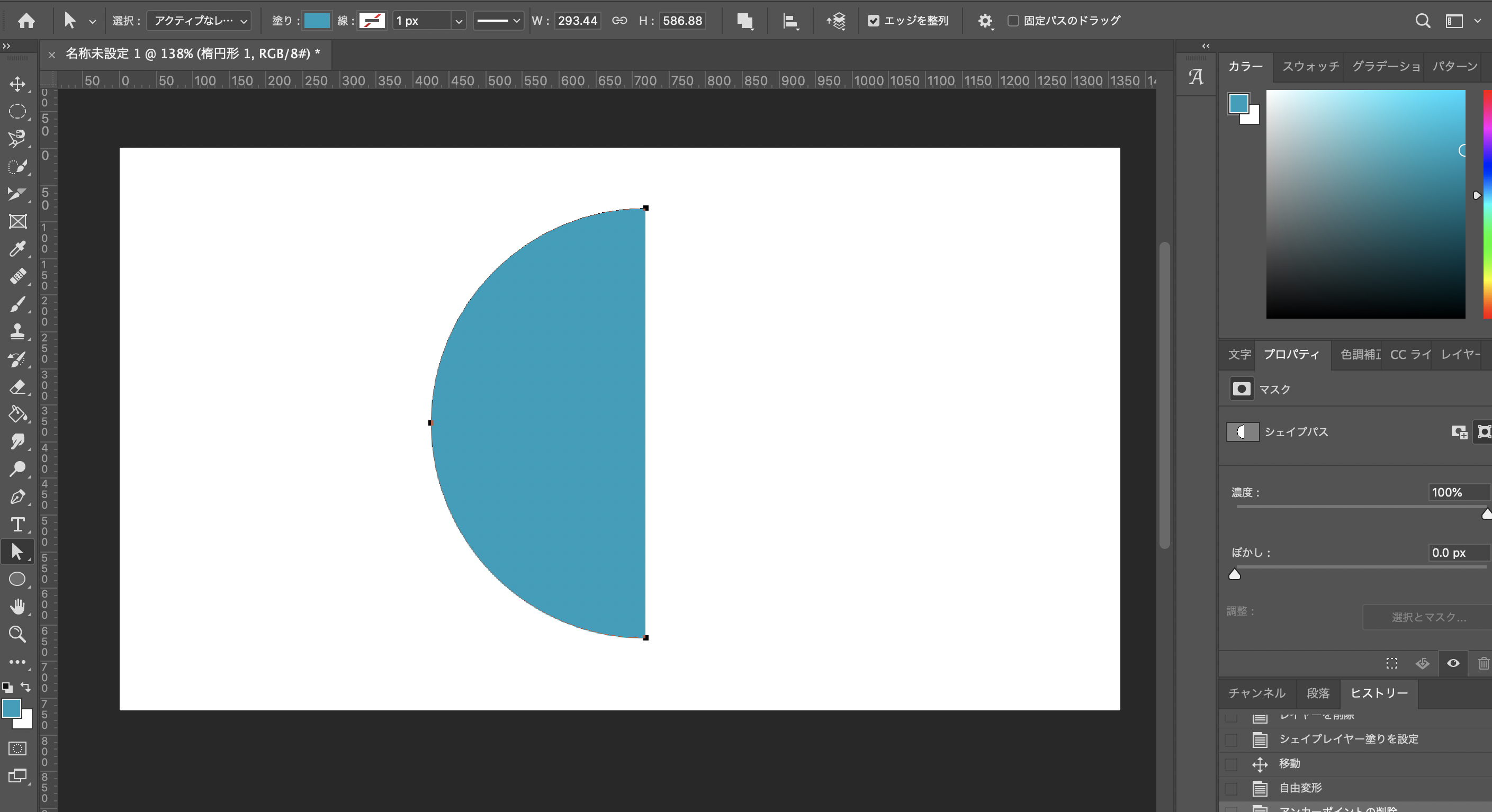
Task: Select the Pen tool in toolbar
Action: click(17, 497)
